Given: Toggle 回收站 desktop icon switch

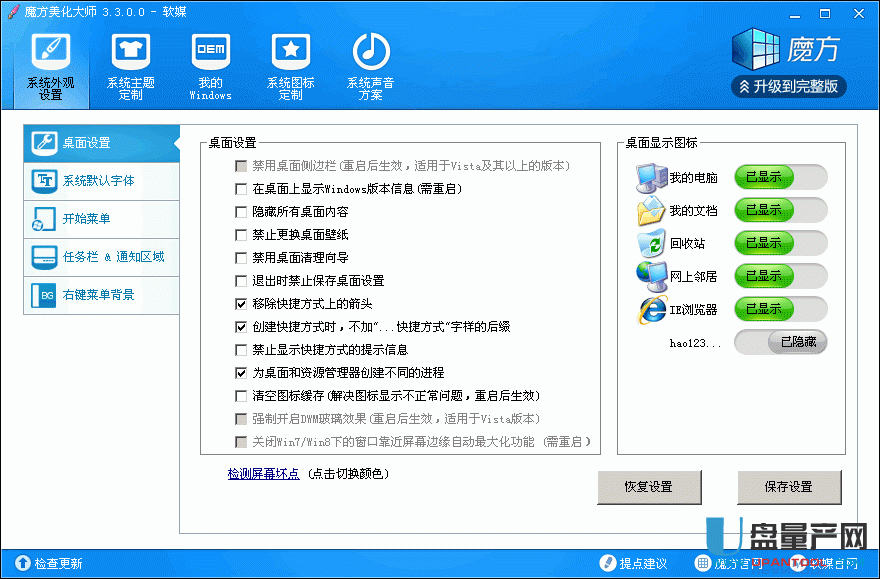Looking at the screenshot, I should 781,243.
